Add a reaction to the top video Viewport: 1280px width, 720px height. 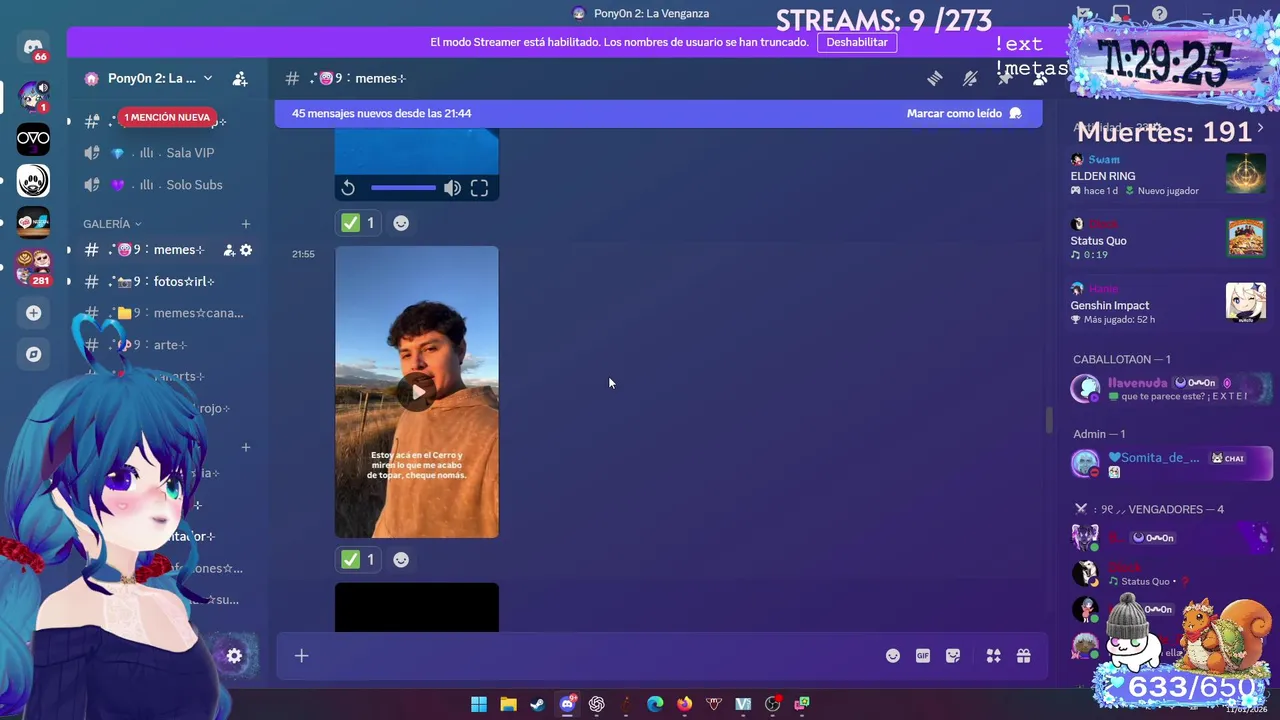401,223
